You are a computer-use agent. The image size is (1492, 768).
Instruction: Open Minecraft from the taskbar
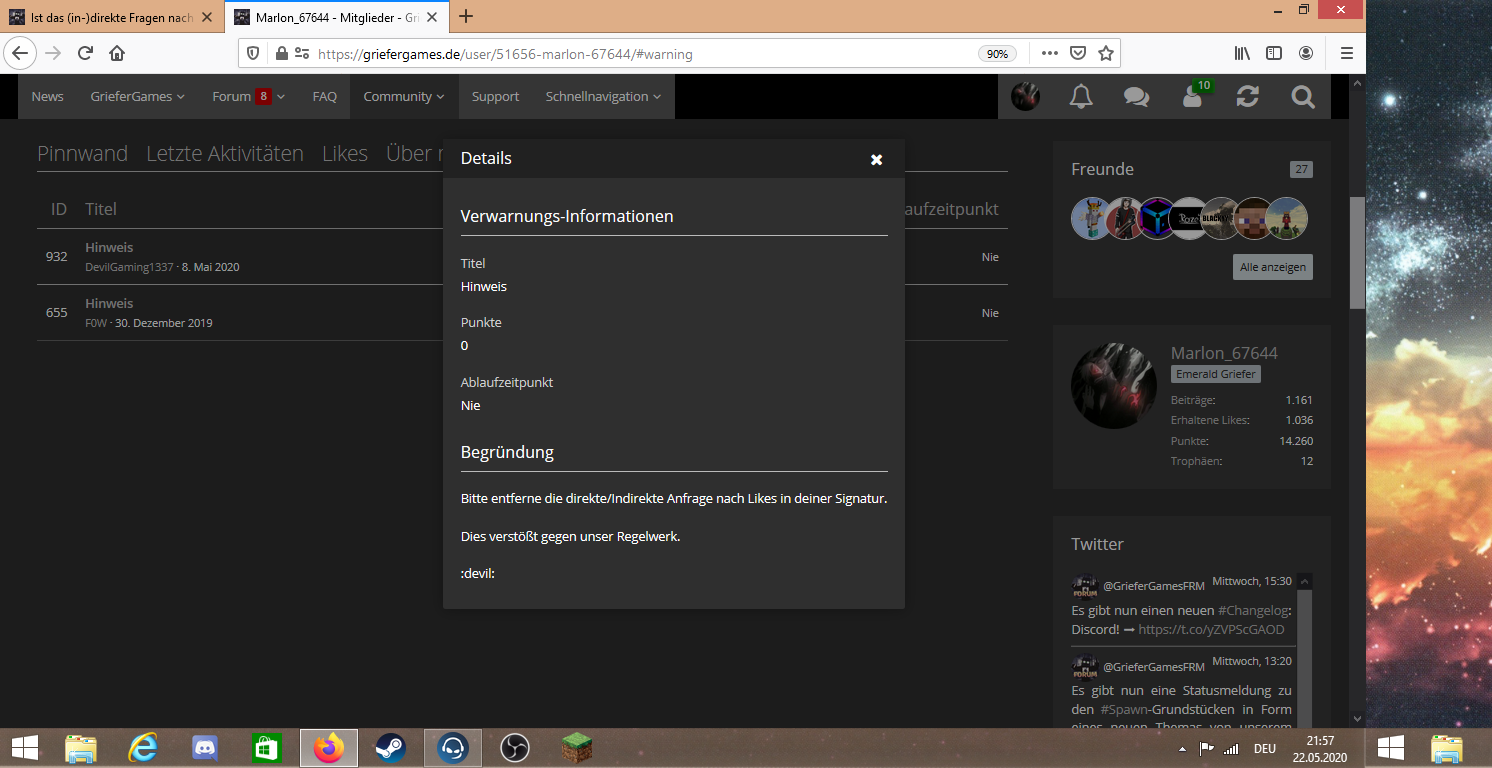pyautogui.click(x=576, y=747)
